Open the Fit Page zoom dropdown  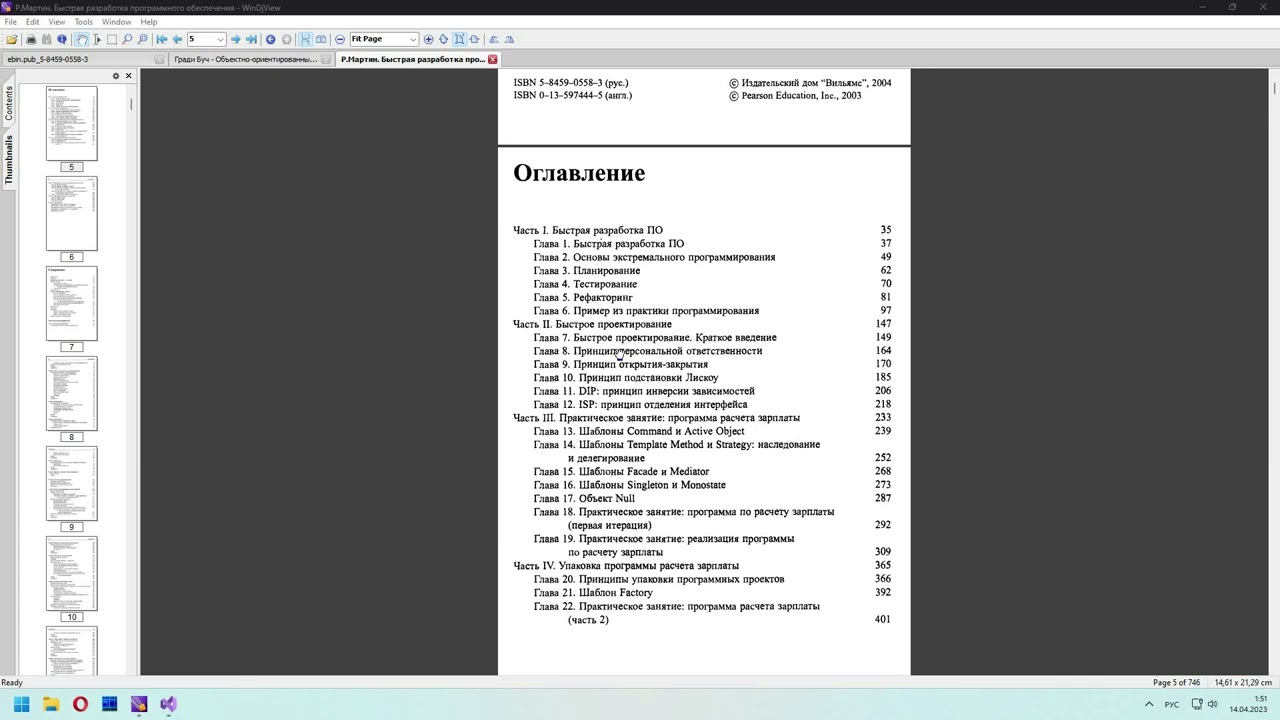(412, 39)
